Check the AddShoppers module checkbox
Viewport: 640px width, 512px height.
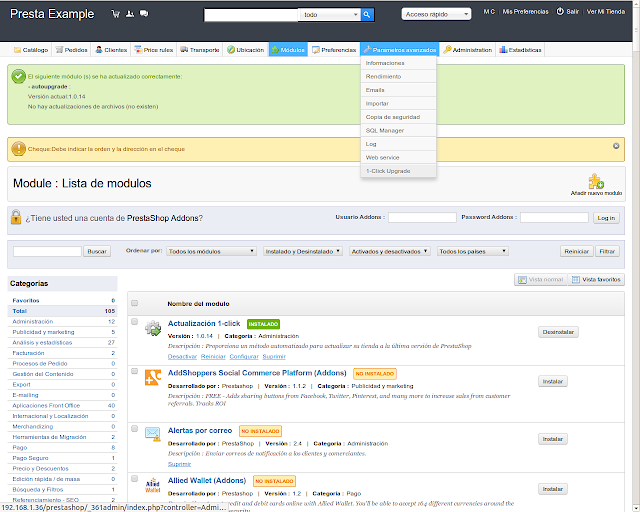134,371
